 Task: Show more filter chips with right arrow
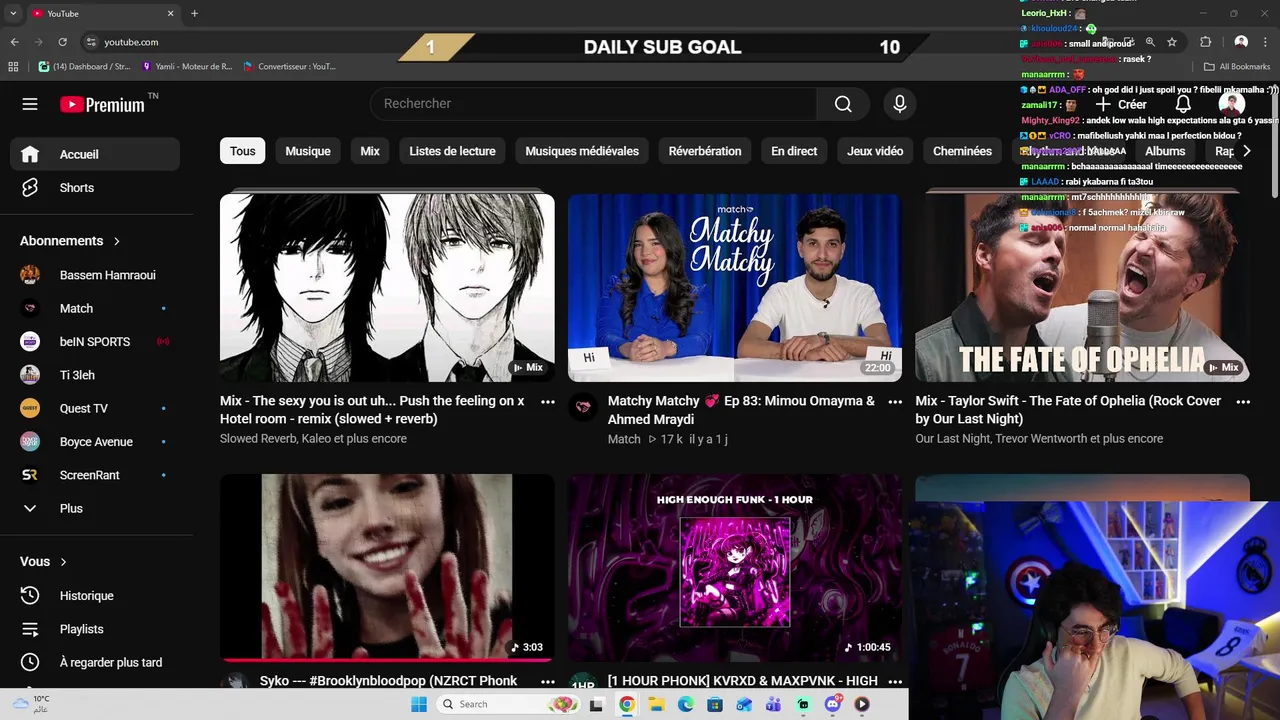coord(1246,151)
